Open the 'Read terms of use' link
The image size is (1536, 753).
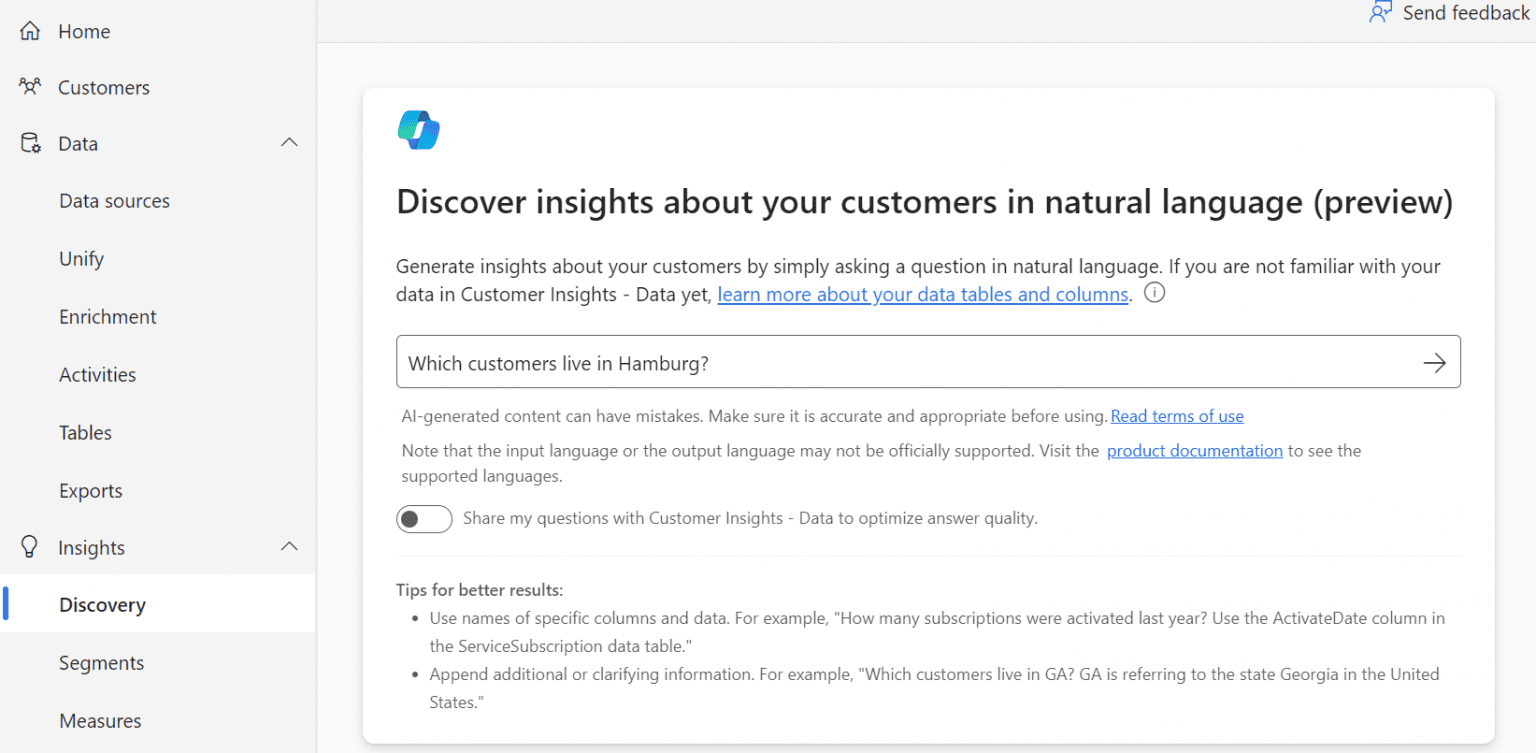1177,416
